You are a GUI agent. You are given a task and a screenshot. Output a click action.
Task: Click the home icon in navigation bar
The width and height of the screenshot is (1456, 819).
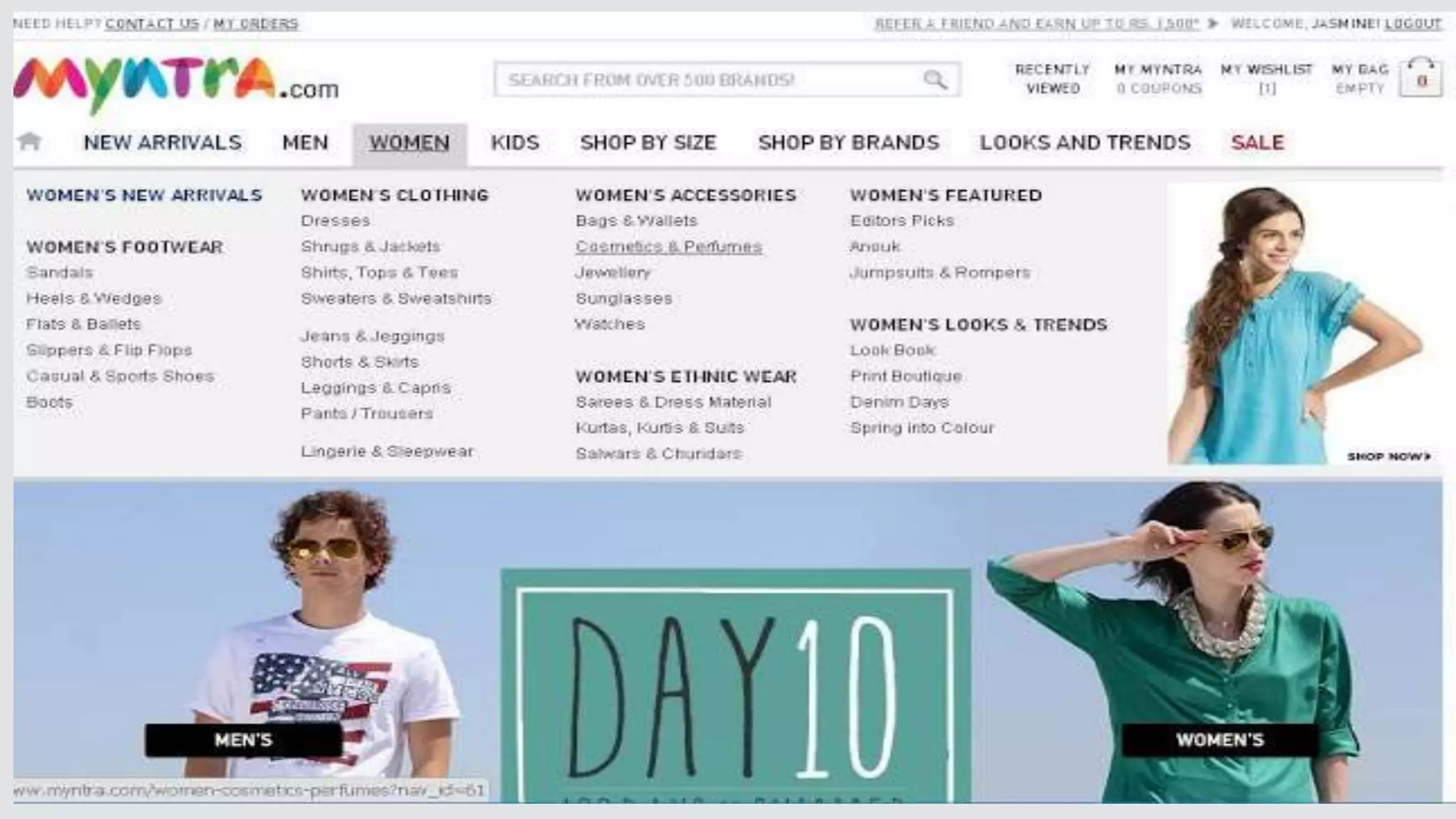(x=29, y=141)
